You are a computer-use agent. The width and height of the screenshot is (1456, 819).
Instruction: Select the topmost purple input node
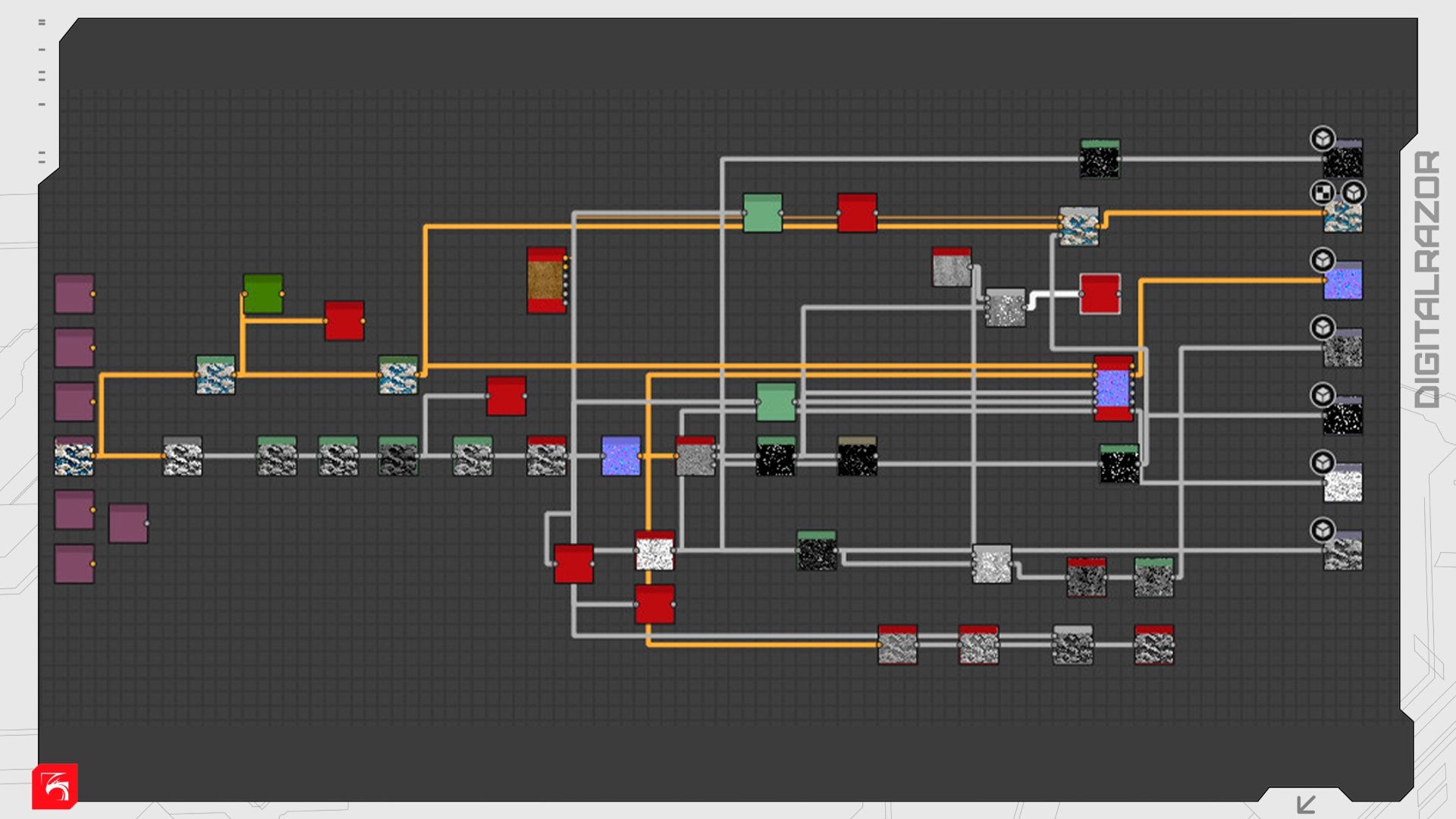tap(74, 294)
